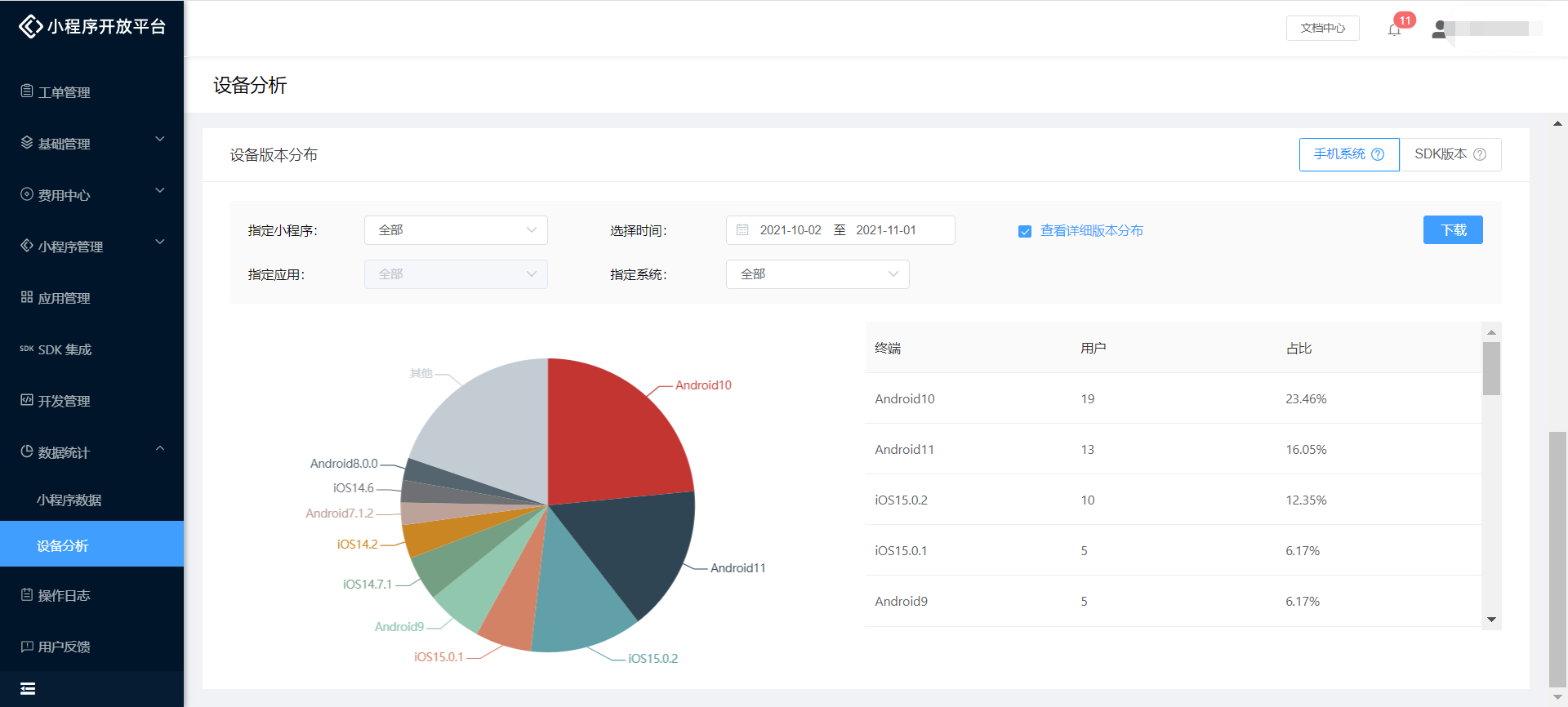This screenshot has height=707, width=1568.
Task: Click the table scrollbar down arrow
Action: (1491, 620)
